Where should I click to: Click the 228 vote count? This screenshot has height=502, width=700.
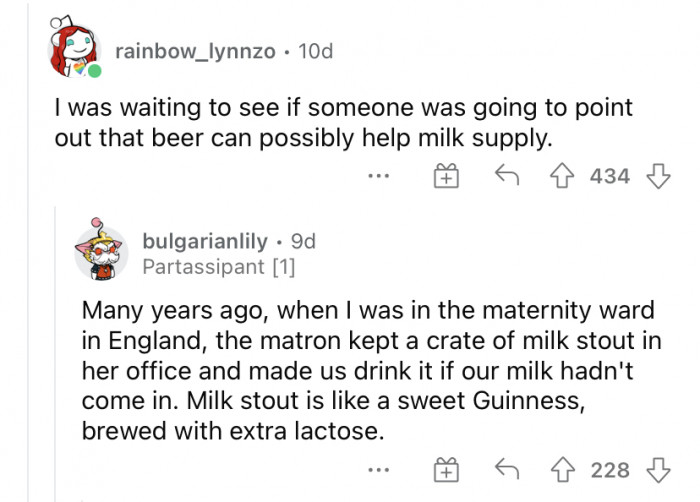pyautogui.click(x=610, y=470)
